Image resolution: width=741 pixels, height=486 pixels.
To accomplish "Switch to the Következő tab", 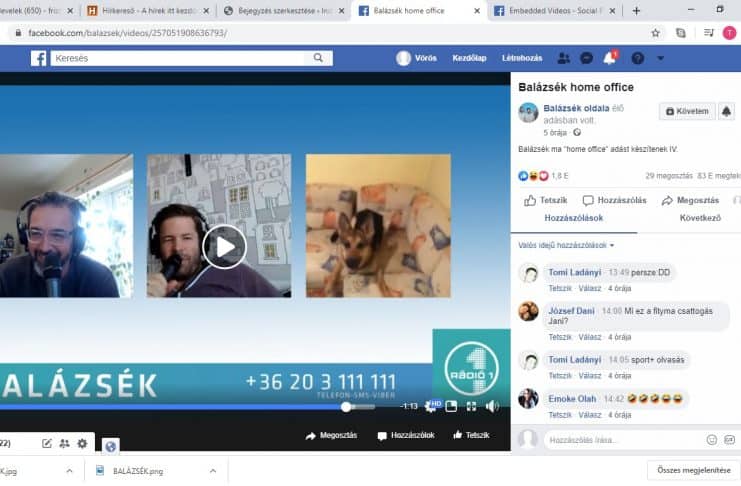I will click(x=700, y=218).
